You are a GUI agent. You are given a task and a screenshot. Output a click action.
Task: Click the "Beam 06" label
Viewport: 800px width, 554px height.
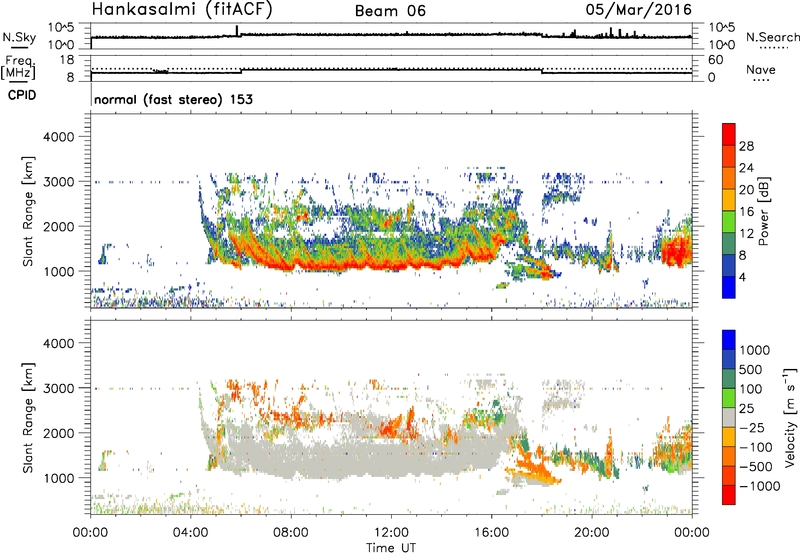pyautogui.click(x=390, y=11)
